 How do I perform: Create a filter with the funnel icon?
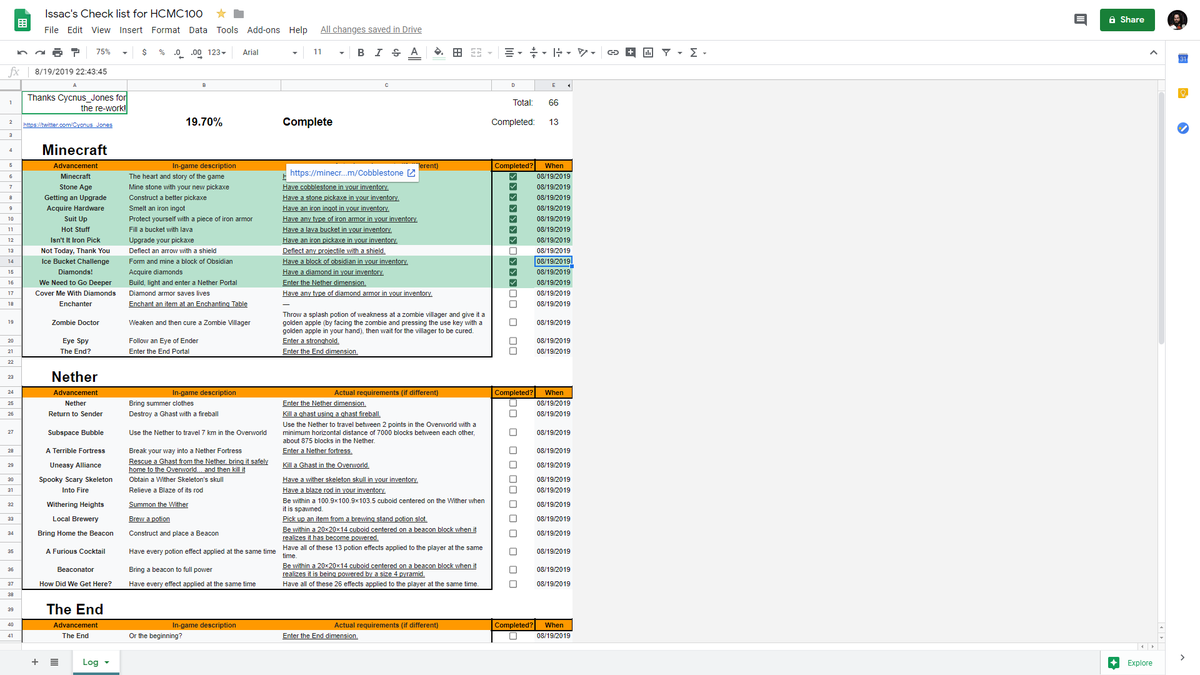click(664, 52)
